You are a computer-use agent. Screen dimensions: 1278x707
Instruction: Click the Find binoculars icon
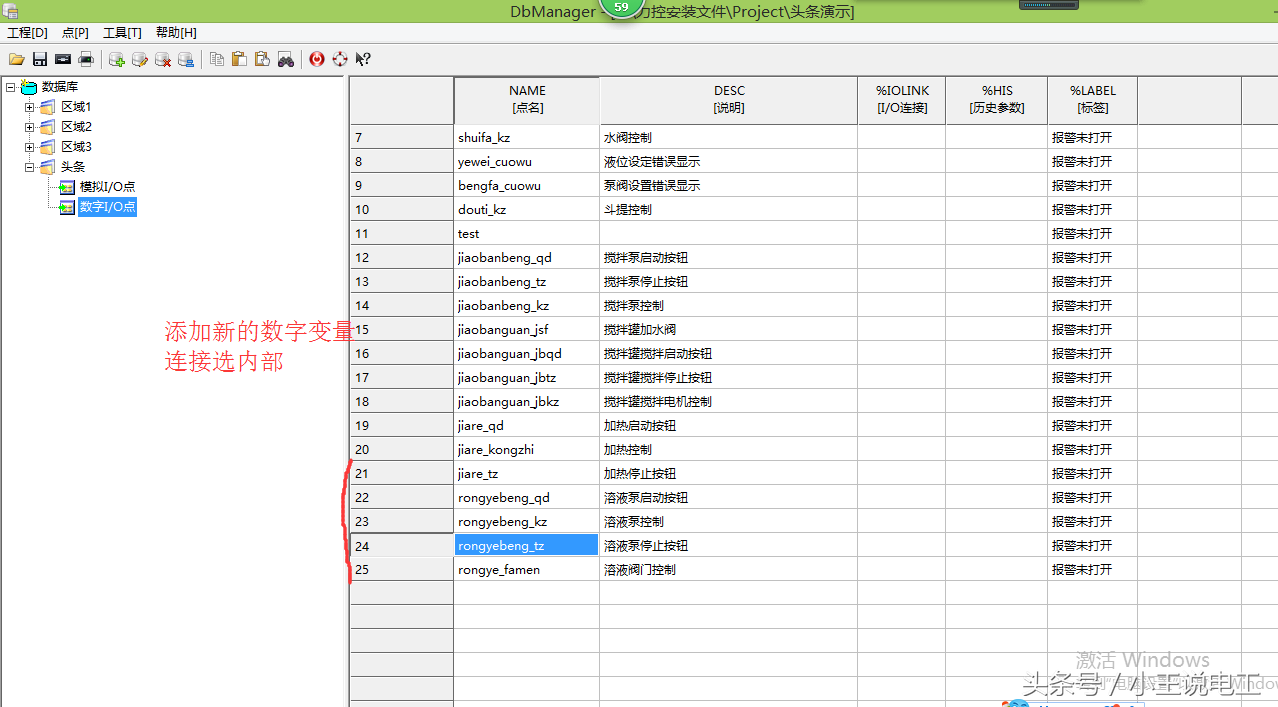pyautogui.click(x=286, y=59)
